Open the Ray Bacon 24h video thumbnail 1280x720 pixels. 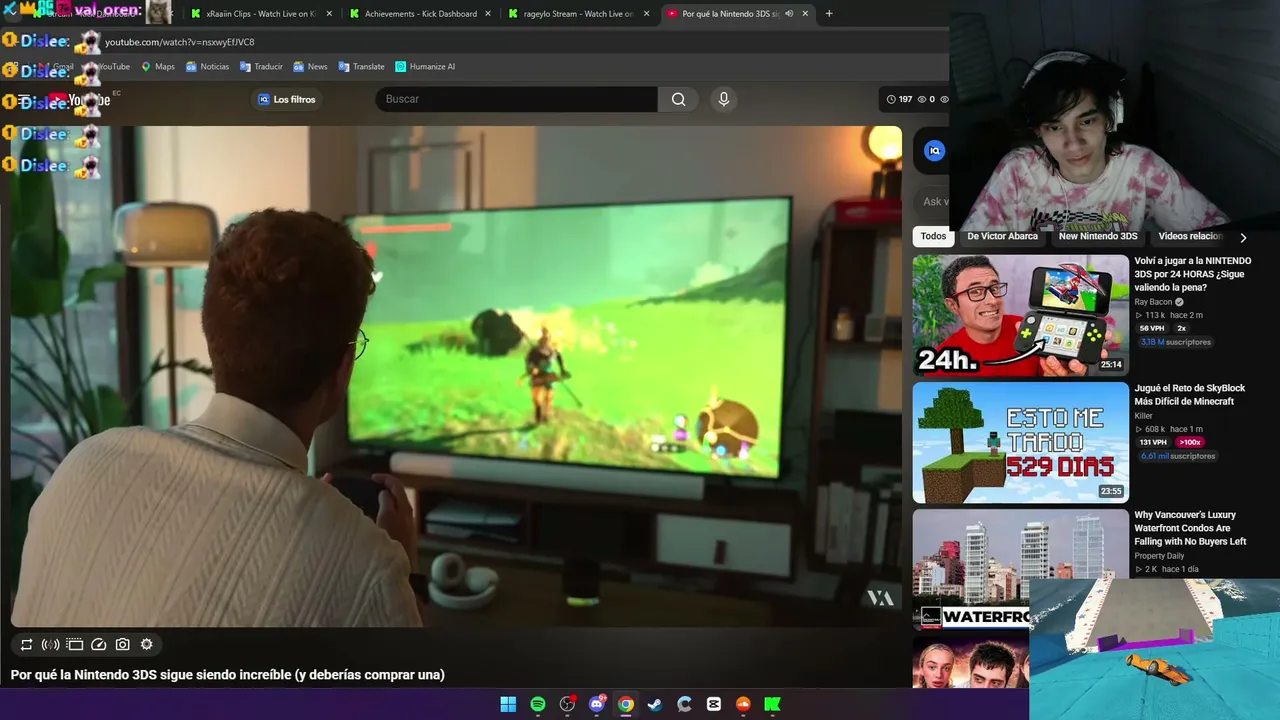1020,315
